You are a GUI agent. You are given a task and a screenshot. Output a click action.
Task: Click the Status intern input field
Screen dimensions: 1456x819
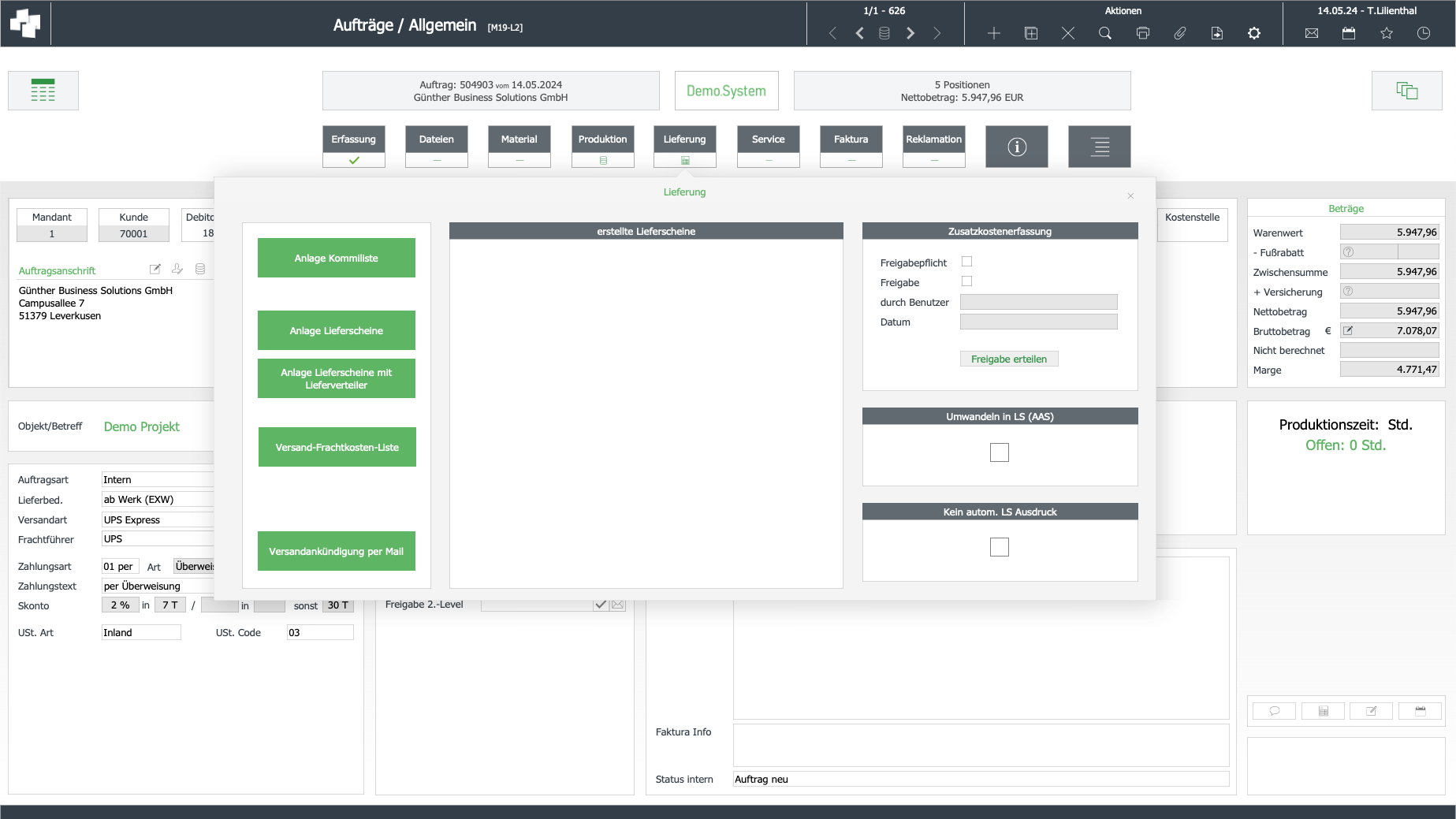click(x=981, y=779)
